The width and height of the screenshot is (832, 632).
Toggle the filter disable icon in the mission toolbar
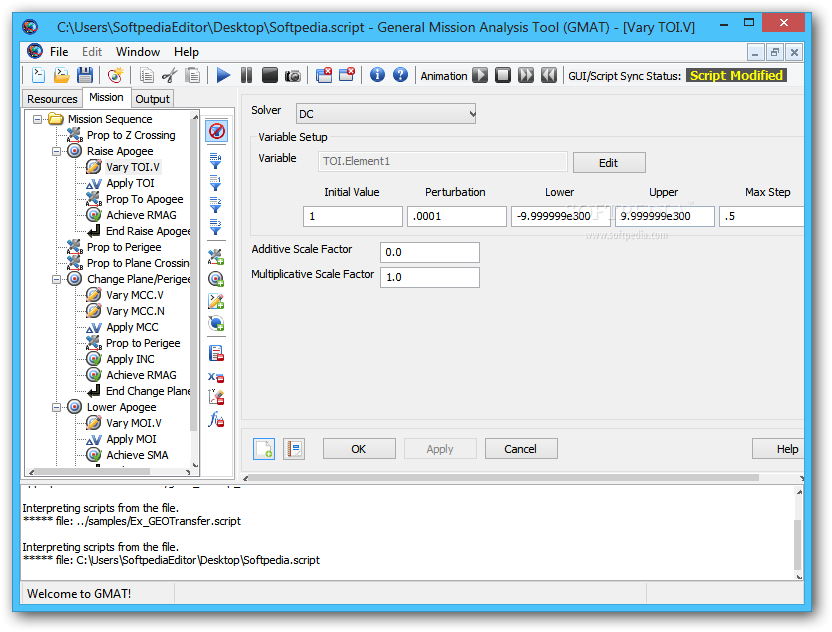[x=216, y=131]
